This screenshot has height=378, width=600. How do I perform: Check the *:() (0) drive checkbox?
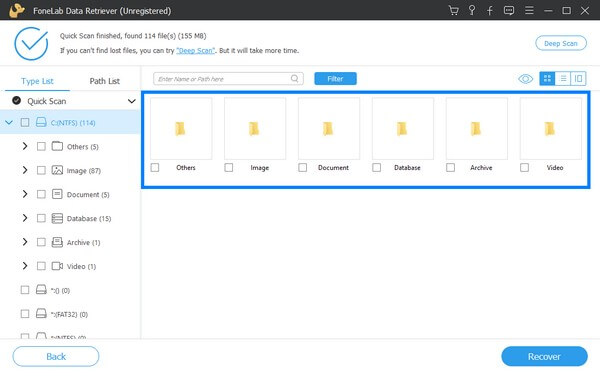pyautogui.click(x=25, y=290)
